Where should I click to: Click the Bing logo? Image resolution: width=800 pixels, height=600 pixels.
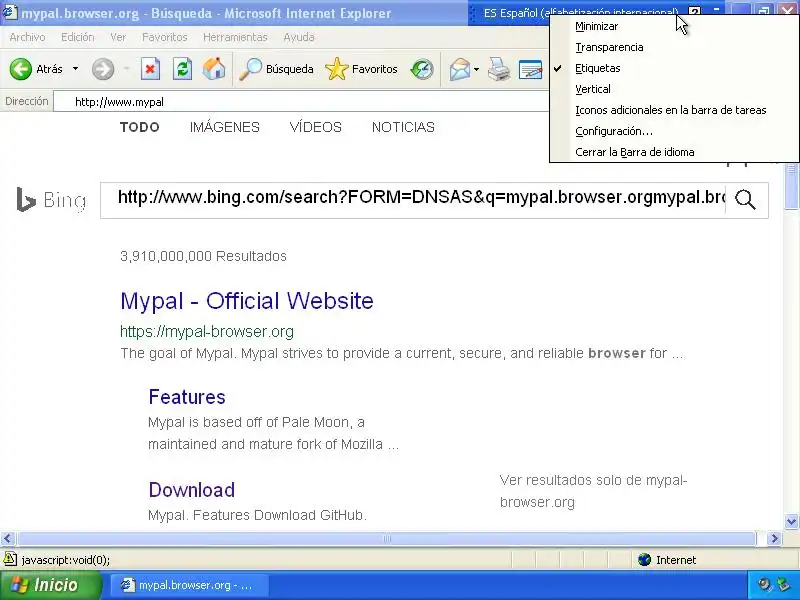point(51,199)
